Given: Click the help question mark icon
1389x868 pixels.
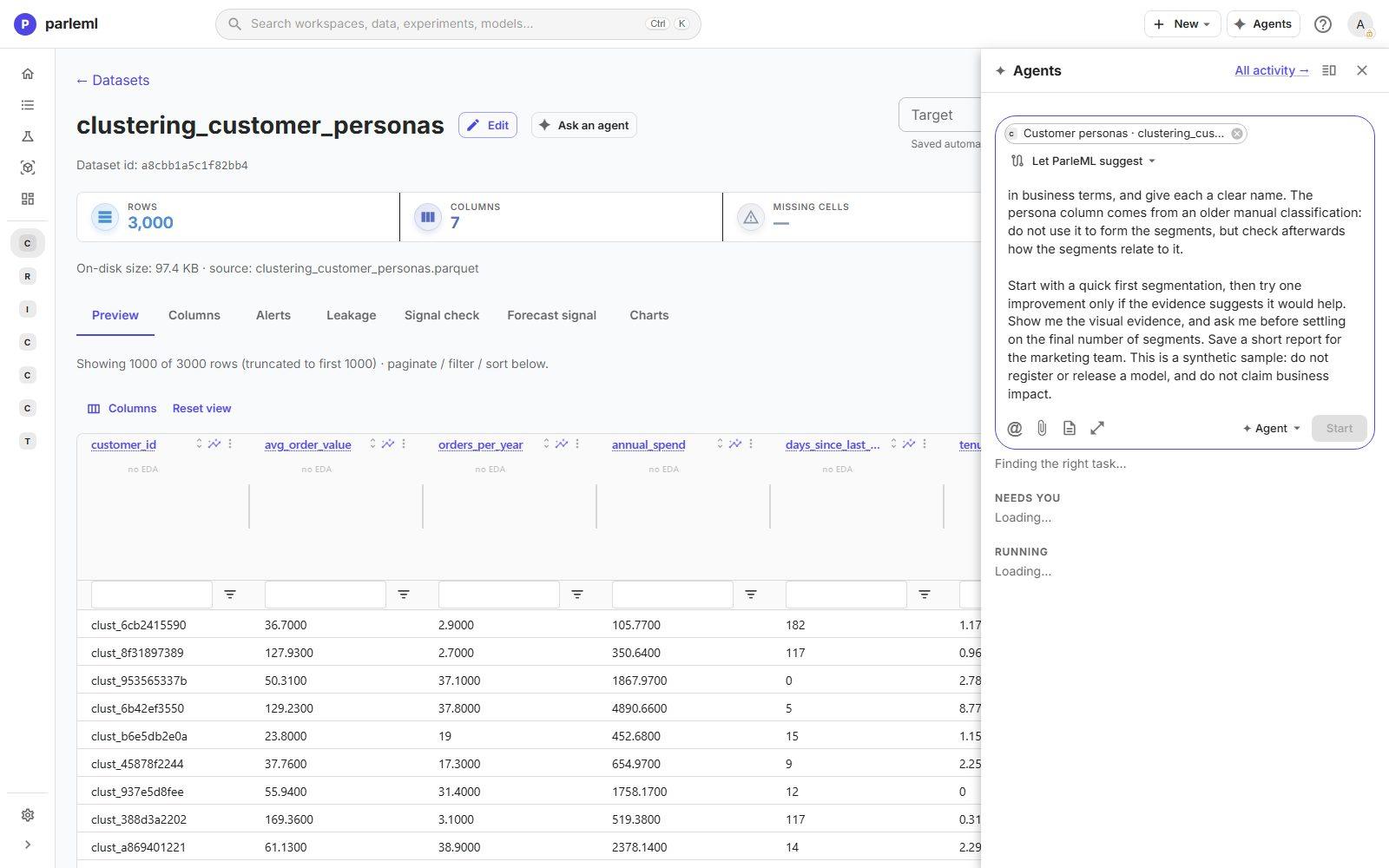Looking at the screenshot, I should click(1322, 24).
